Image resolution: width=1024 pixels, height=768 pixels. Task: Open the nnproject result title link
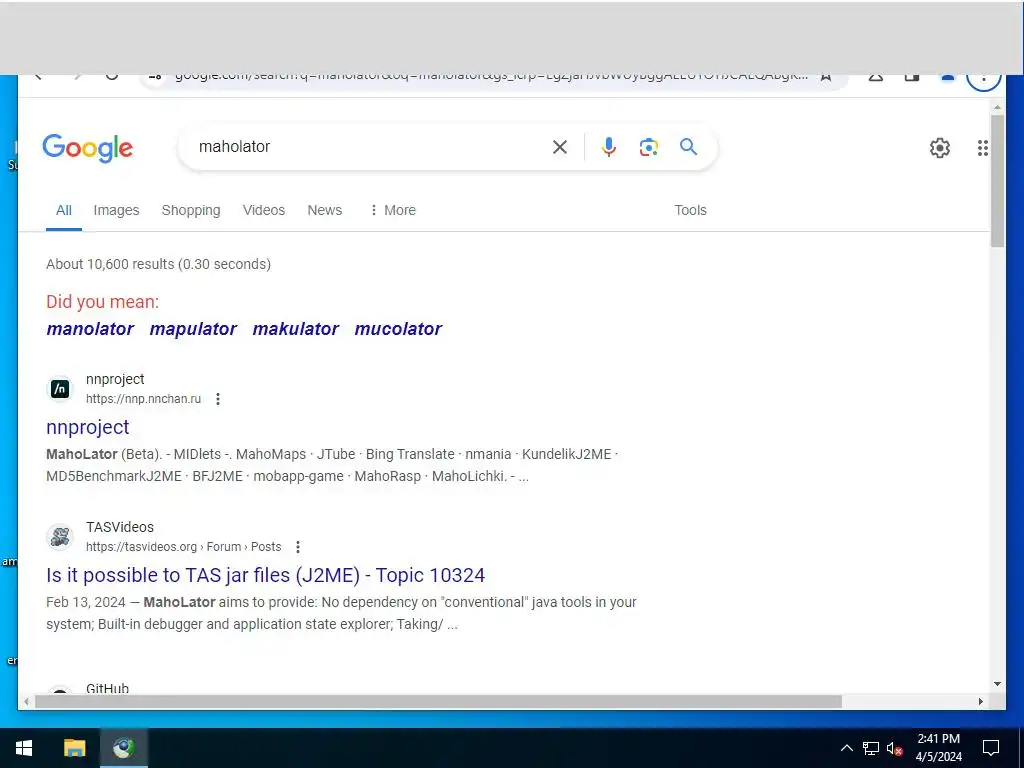click(x=88, y=427)
